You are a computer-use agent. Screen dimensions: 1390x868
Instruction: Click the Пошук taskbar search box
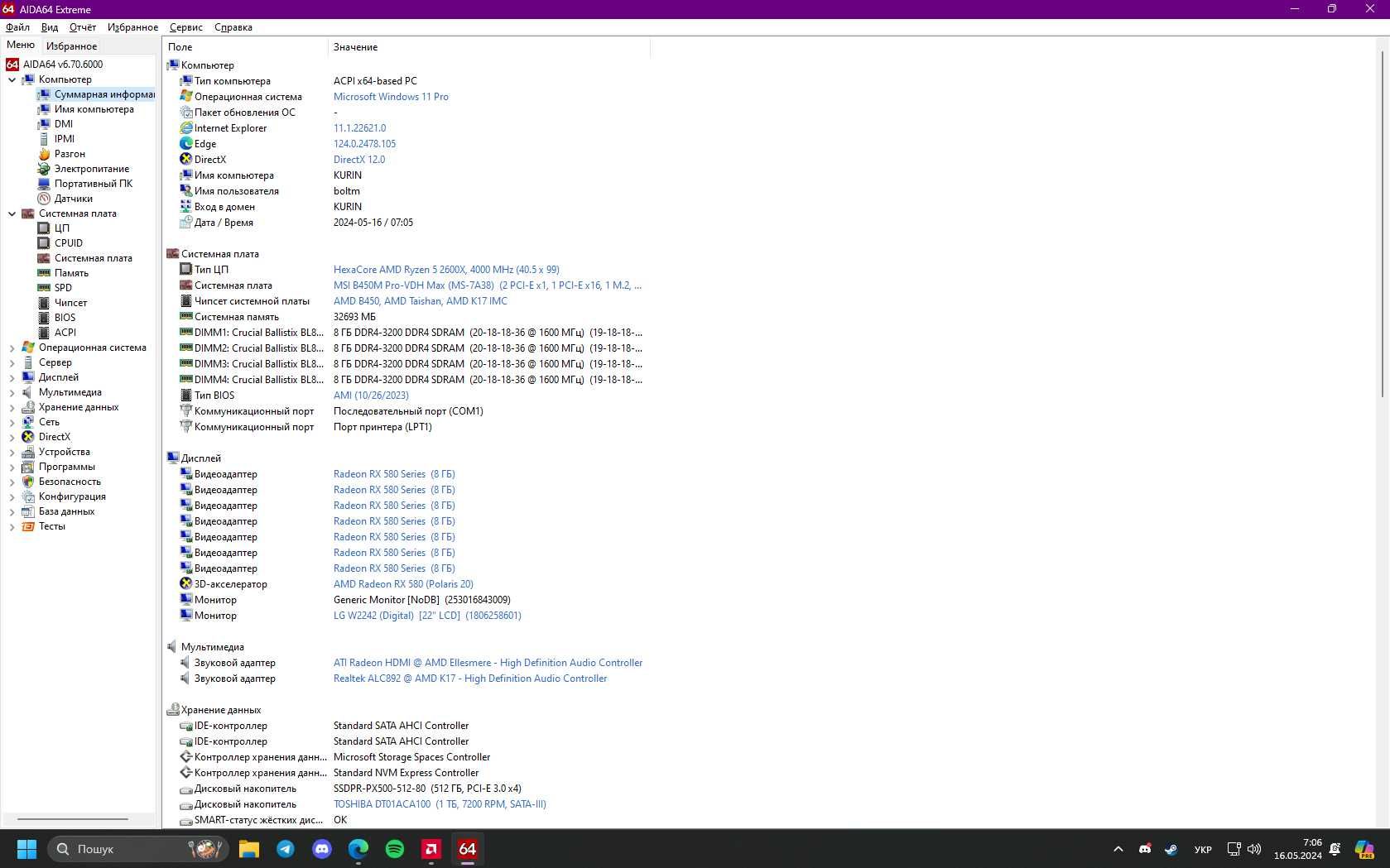pyautogui.click(x=137, y=849)
